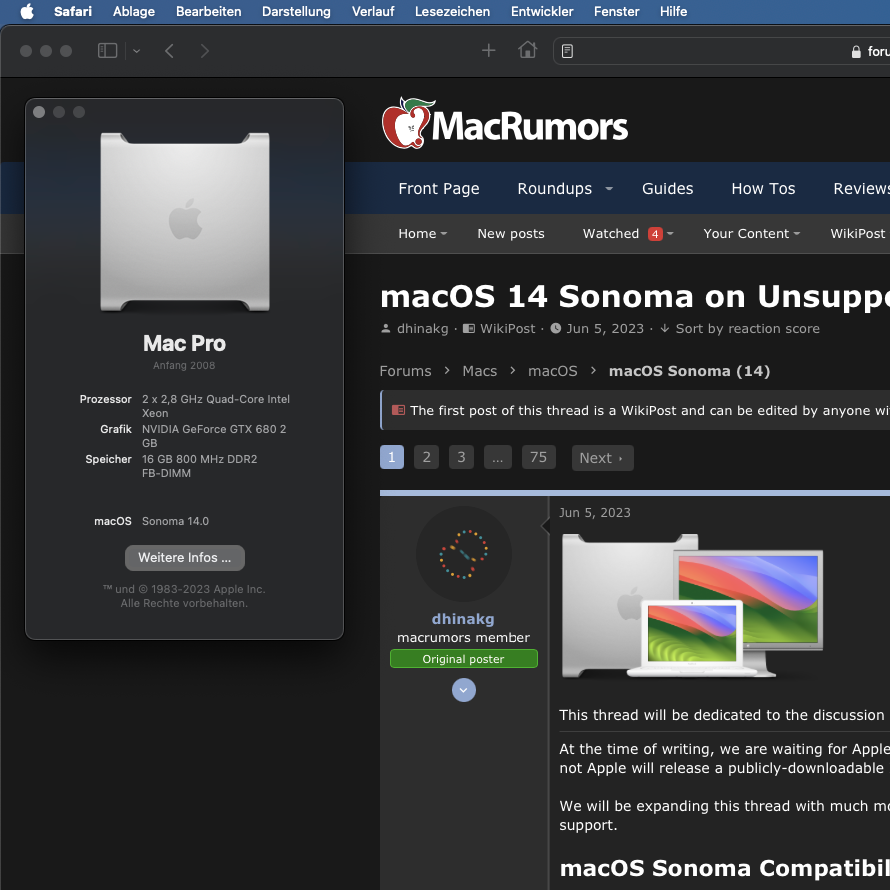Click Weitere Infos button in About window

click(185, 558)
